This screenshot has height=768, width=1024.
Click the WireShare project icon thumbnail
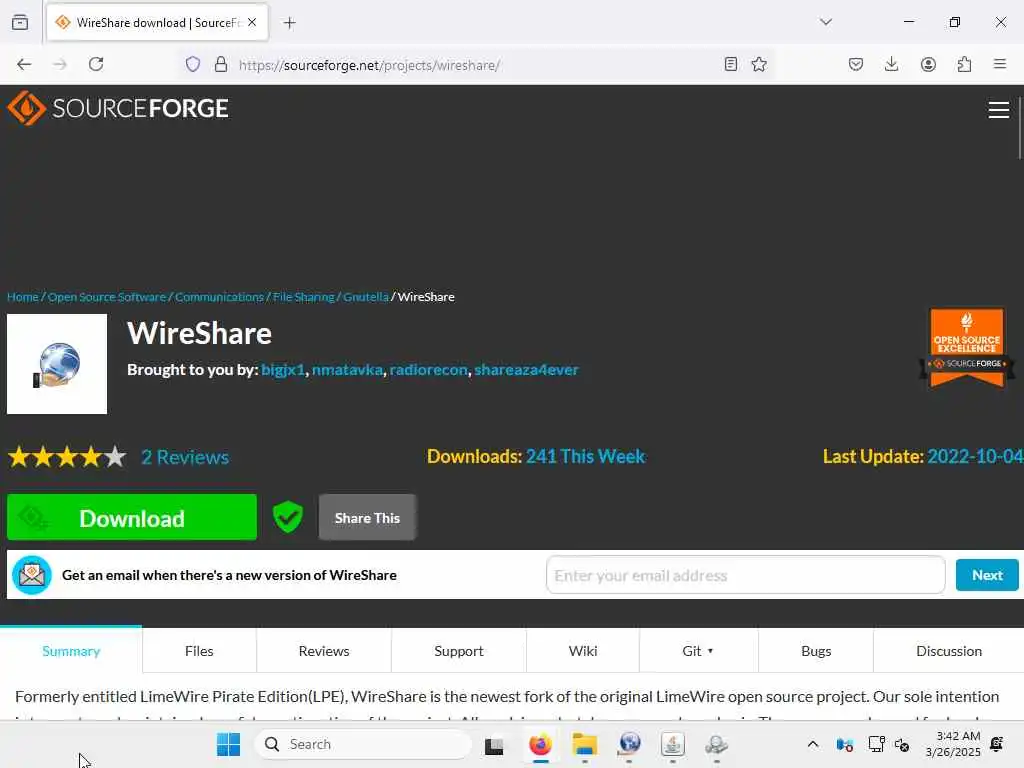[57, 364]
